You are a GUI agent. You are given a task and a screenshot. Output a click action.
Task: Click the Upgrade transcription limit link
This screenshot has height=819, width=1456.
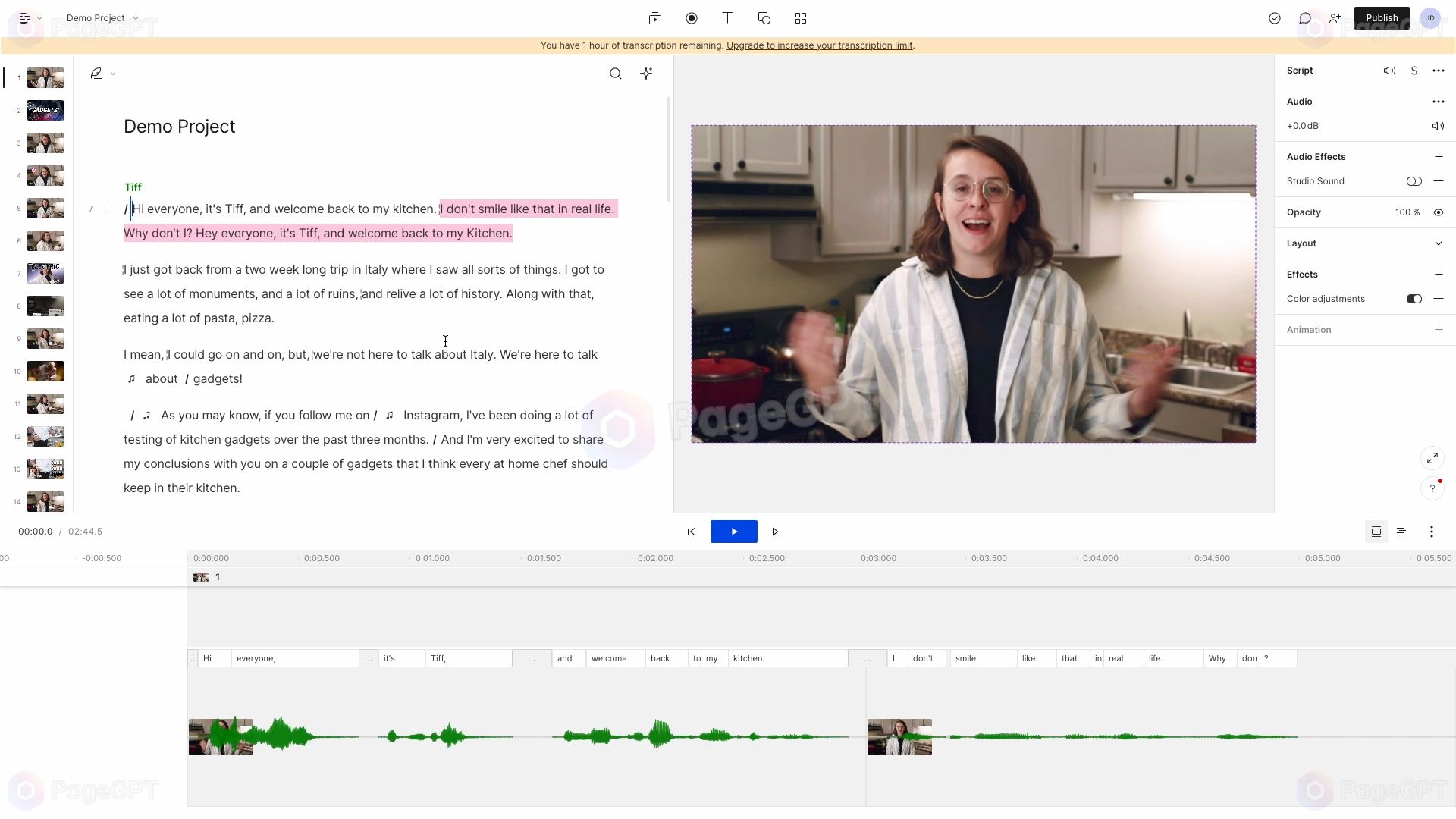pyautogui.click(x=819, y=45)
